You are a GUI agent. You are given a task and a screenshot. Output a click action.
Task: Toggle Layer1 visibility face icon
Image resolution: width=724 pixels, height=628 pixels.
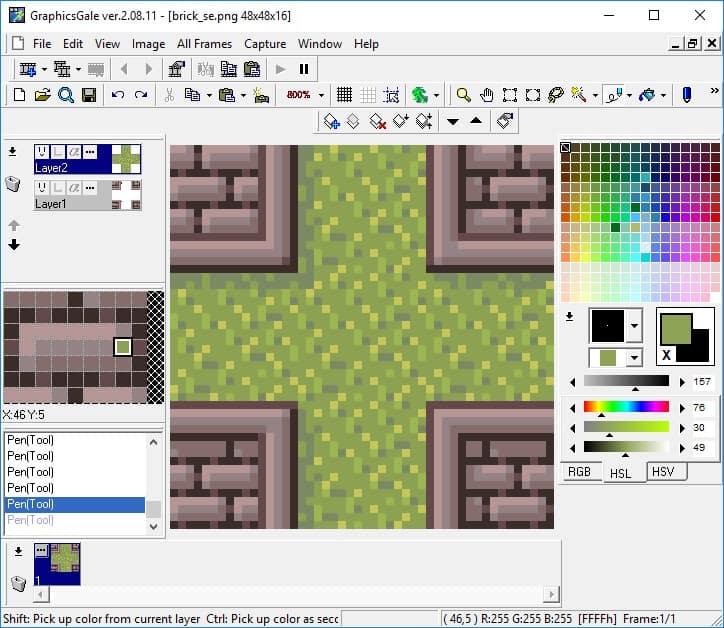click(x=42, y=187)
